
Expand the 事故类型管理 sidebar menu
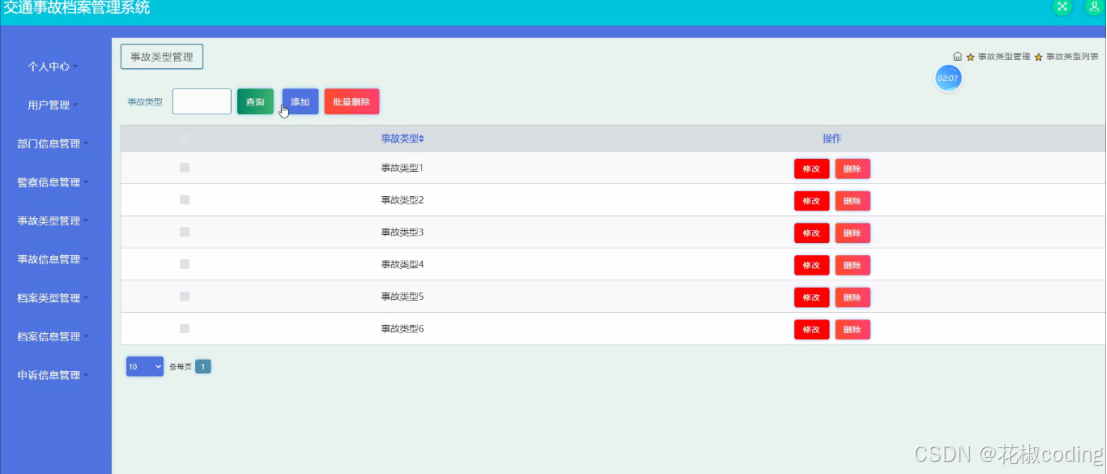click(53, 220)
